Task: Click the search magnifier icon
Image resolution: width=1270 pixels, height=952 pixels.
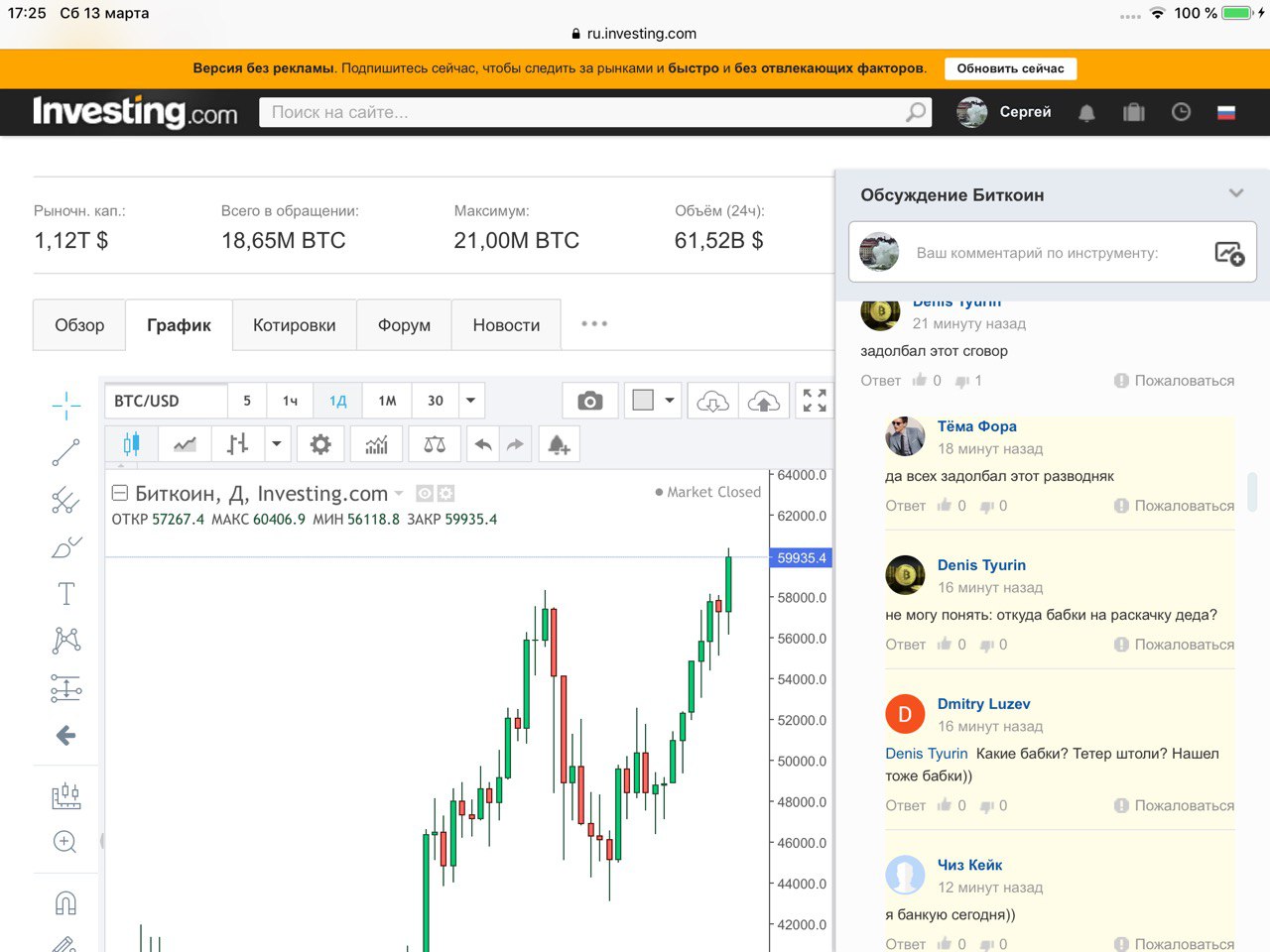Action: [916, 112]
